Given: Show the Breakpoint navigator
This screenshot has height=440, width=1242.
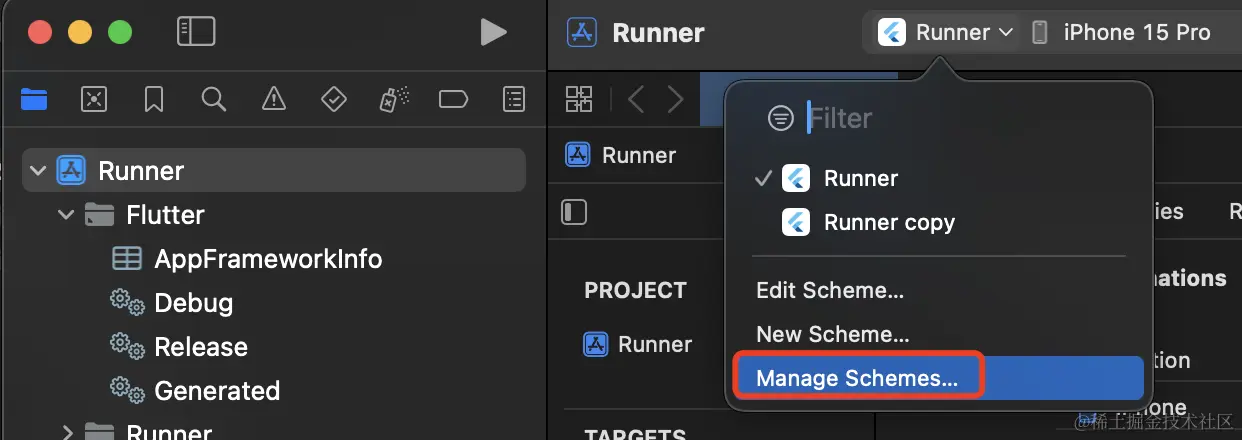Looking at the screenshot, I should tap(453, 98).
